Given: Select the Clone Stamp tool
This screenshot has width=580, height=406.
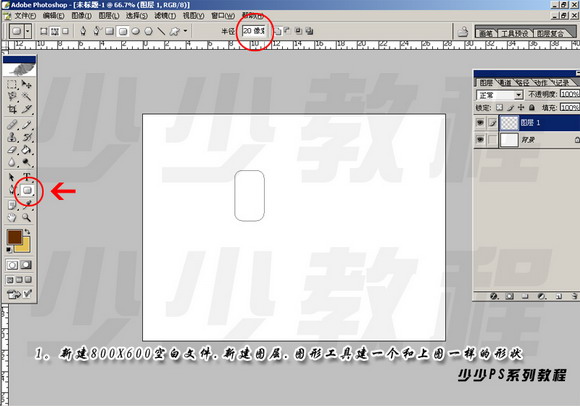Looking at the screenshot, I should (12, 137).
